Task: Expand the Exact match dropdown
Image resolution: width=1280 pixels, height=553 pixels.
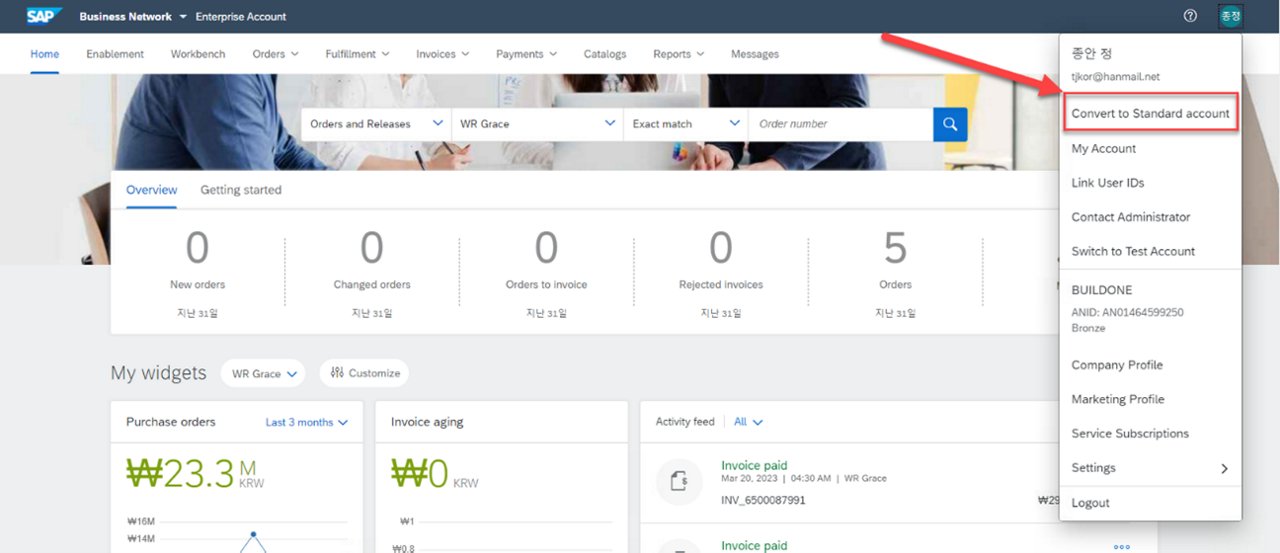Action: pos(735,123)
